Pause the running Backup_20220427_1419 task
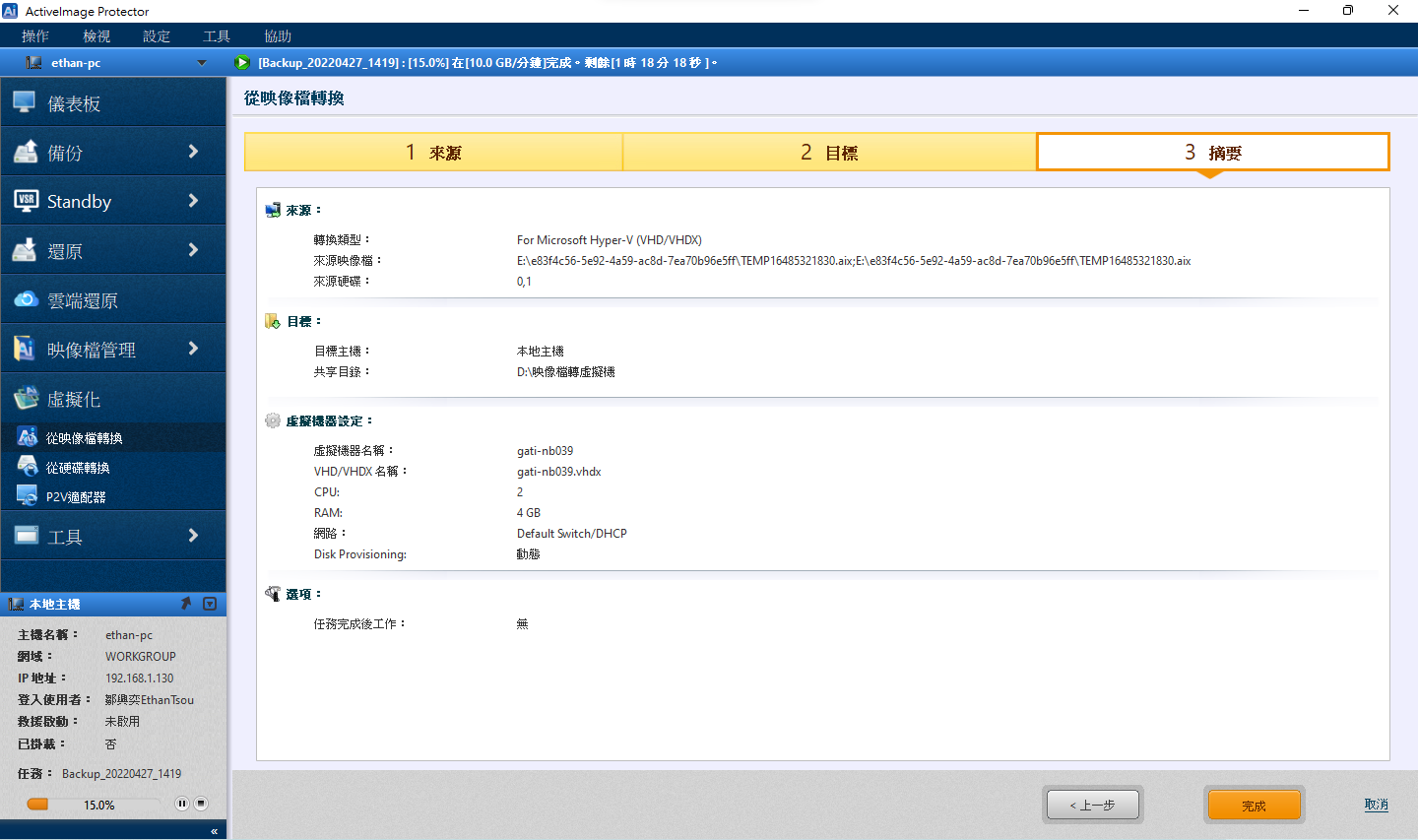The height and width of the screenshot is (840, 1418). [x=181, y=804]
